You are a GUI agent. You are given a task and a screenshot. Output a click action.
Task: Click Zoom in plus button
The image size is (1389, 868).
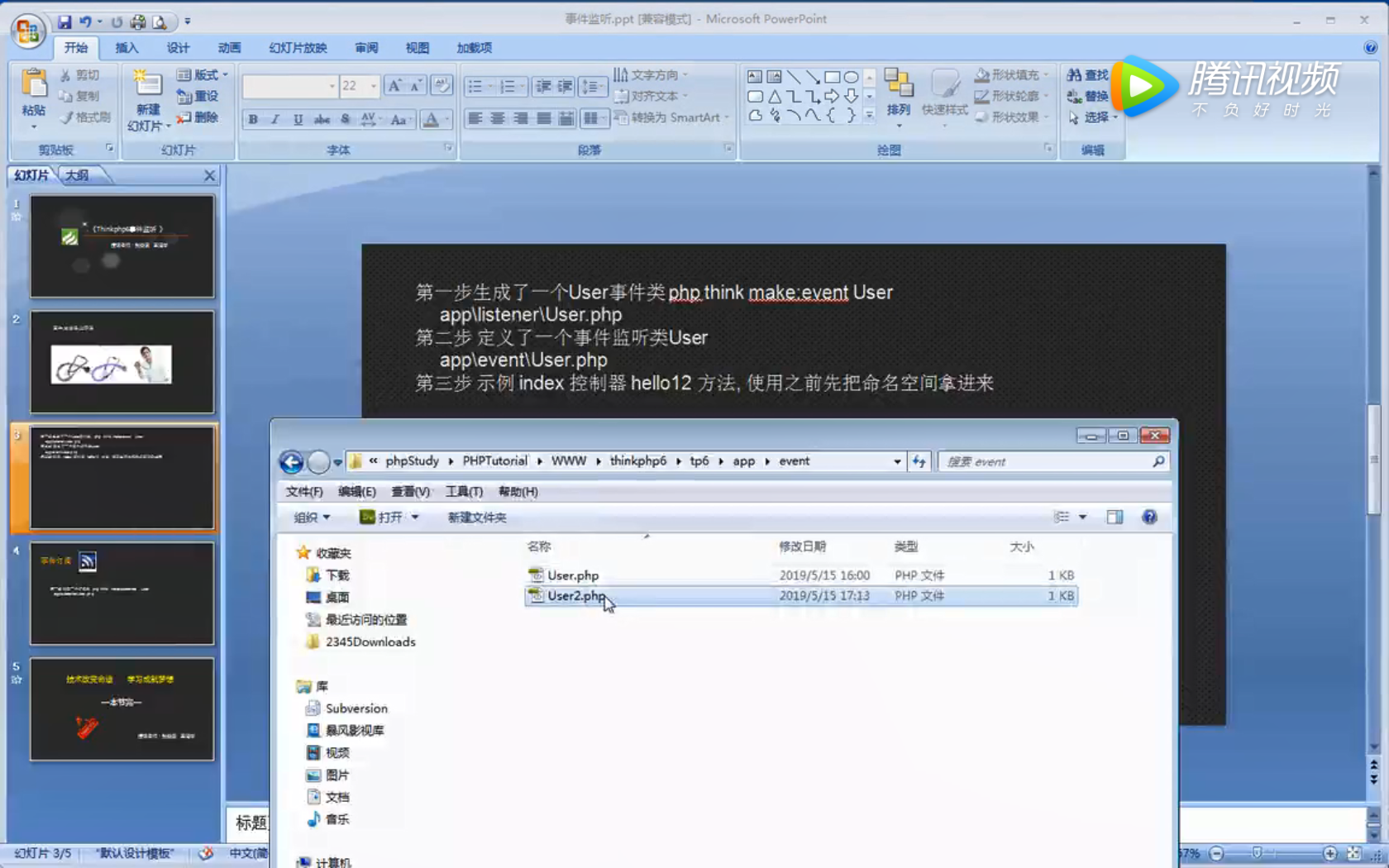pyautogui.click(x=1329, y=853)
